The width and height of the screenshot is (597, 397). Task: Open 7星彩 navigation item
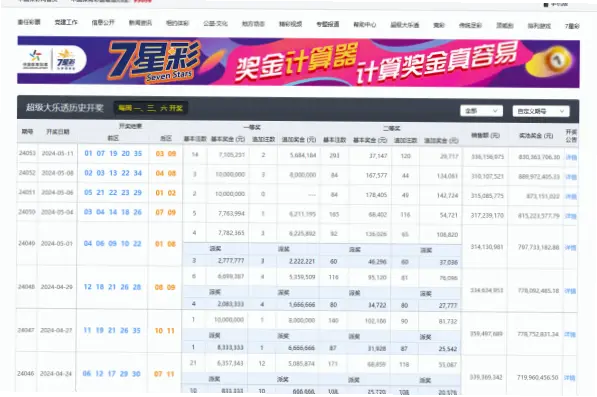click(x=572, y=26)
